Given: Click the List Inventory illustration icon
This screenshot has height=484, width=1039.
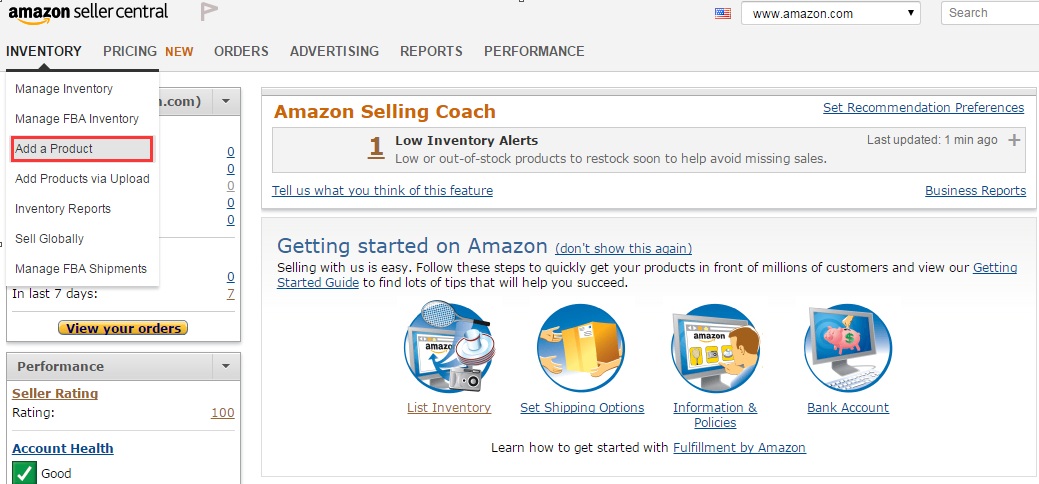Looking at the screenshot, I should tap(448, 348).
